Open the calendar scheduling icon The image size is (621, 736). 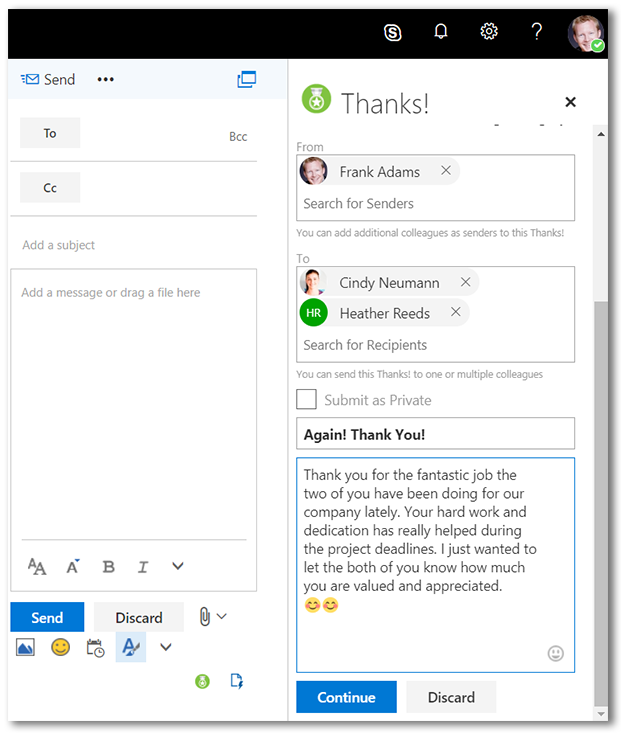(95, 648)
